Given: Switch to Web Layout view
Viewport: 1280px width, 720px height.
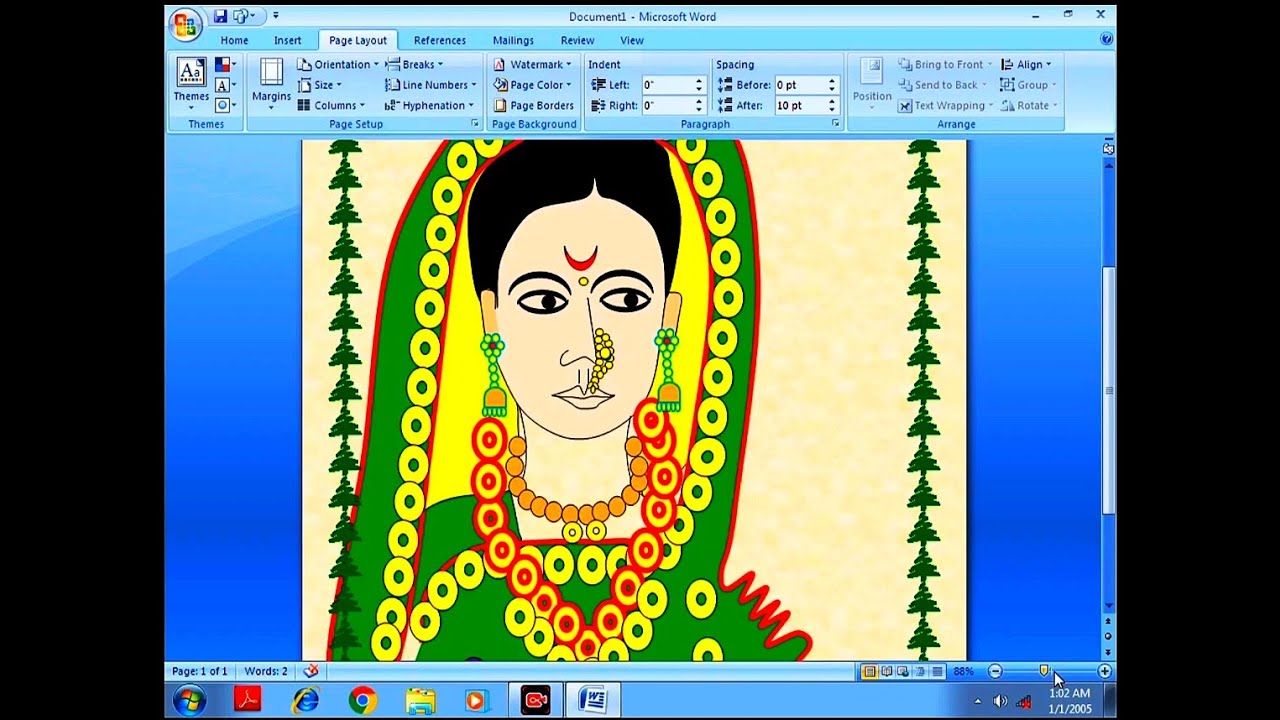Looking at the screenshot, I should (903, 671).
